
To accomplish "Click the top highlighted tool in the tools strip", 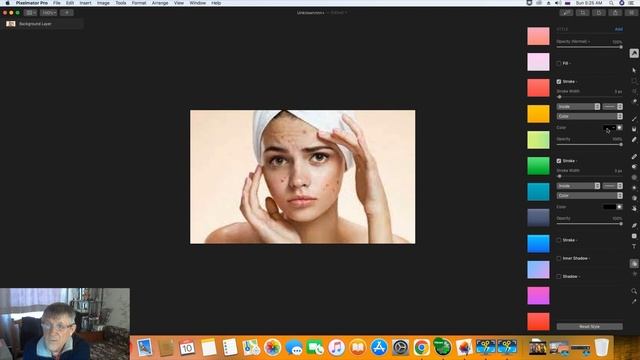I will point(634,53).
